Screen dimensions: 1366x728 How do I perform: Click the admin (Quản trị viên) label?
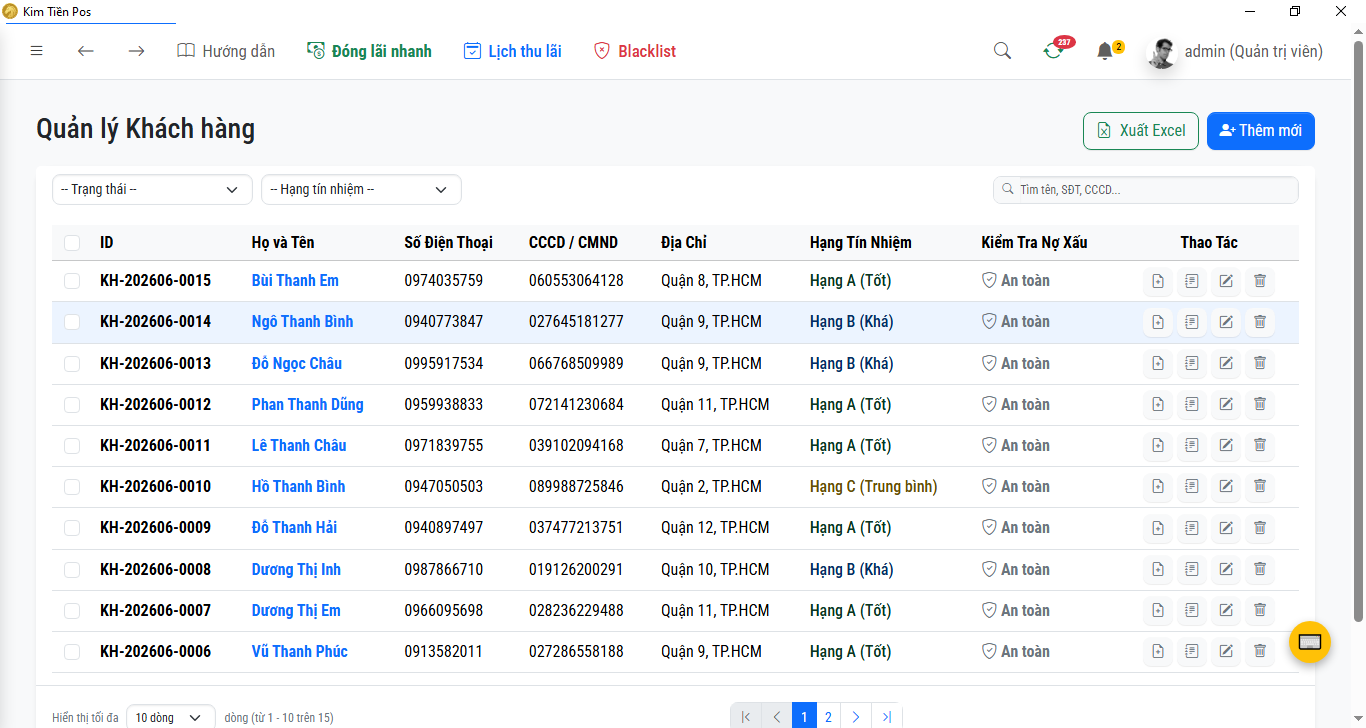coord(1254,51)
